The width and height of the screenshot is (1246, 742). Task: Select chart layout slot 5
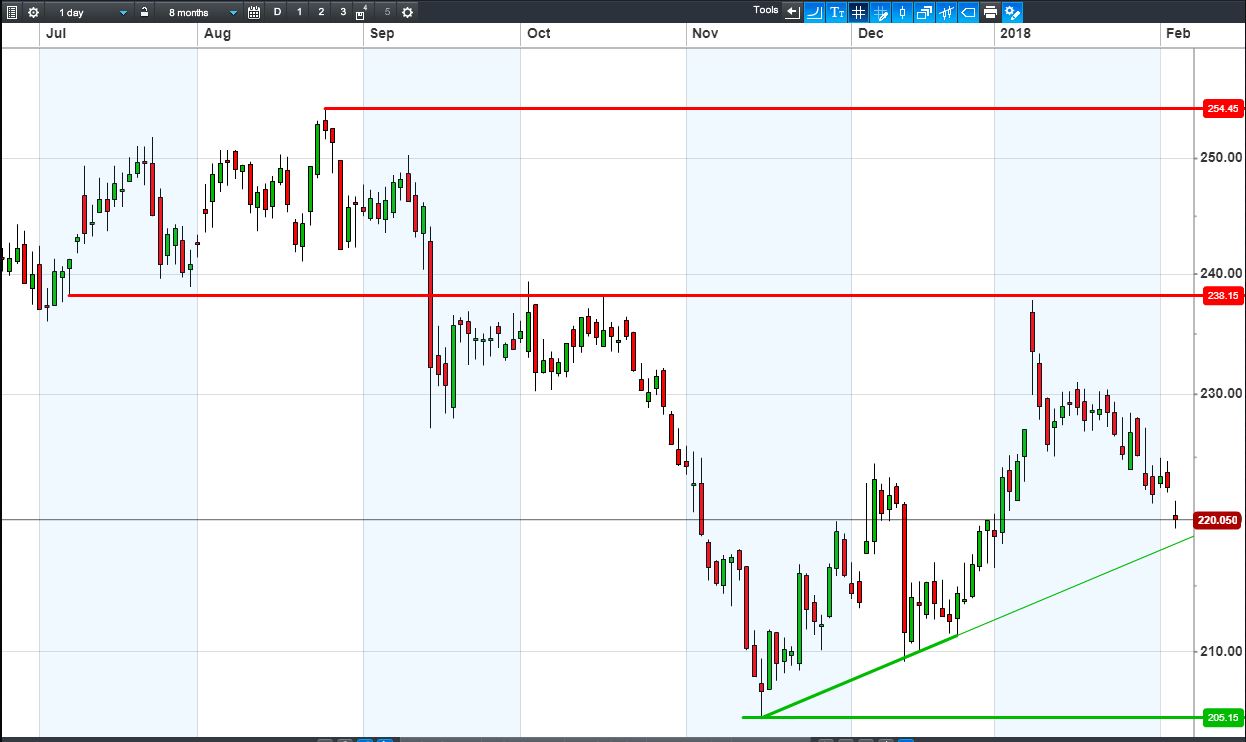point(387,12)
